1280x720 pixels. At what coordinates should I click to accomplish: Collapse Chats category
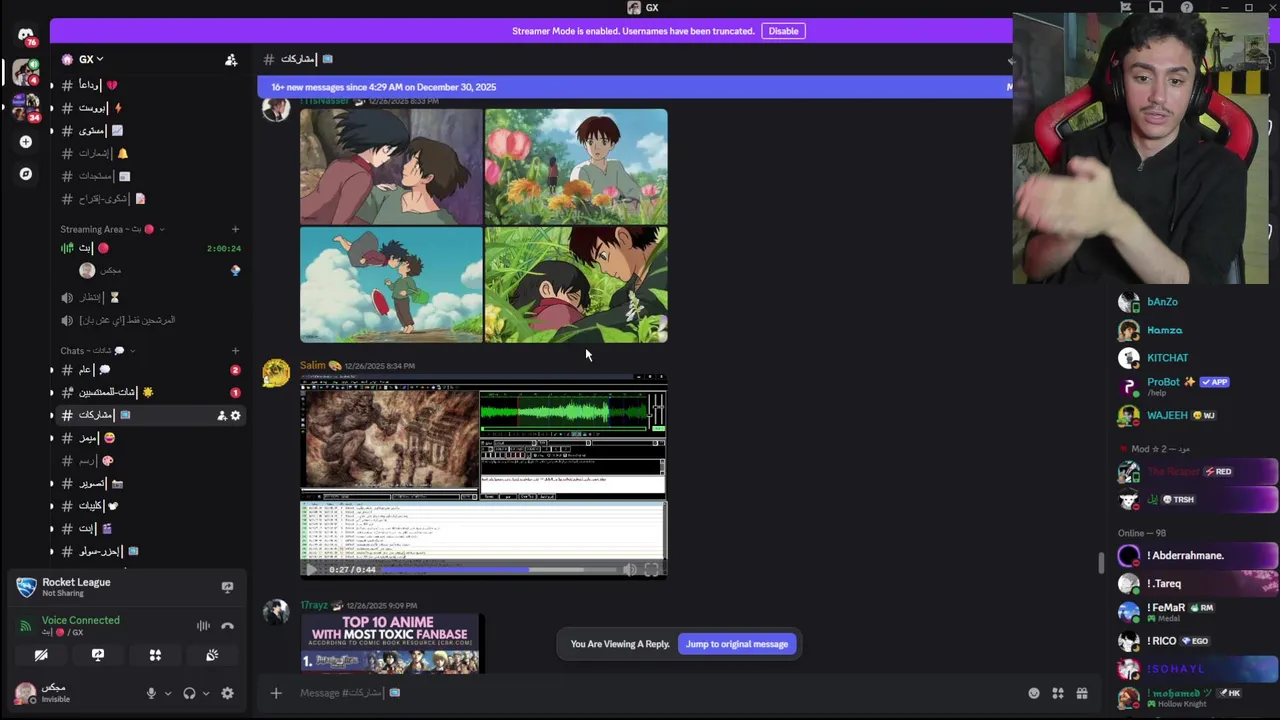[97, 351]
